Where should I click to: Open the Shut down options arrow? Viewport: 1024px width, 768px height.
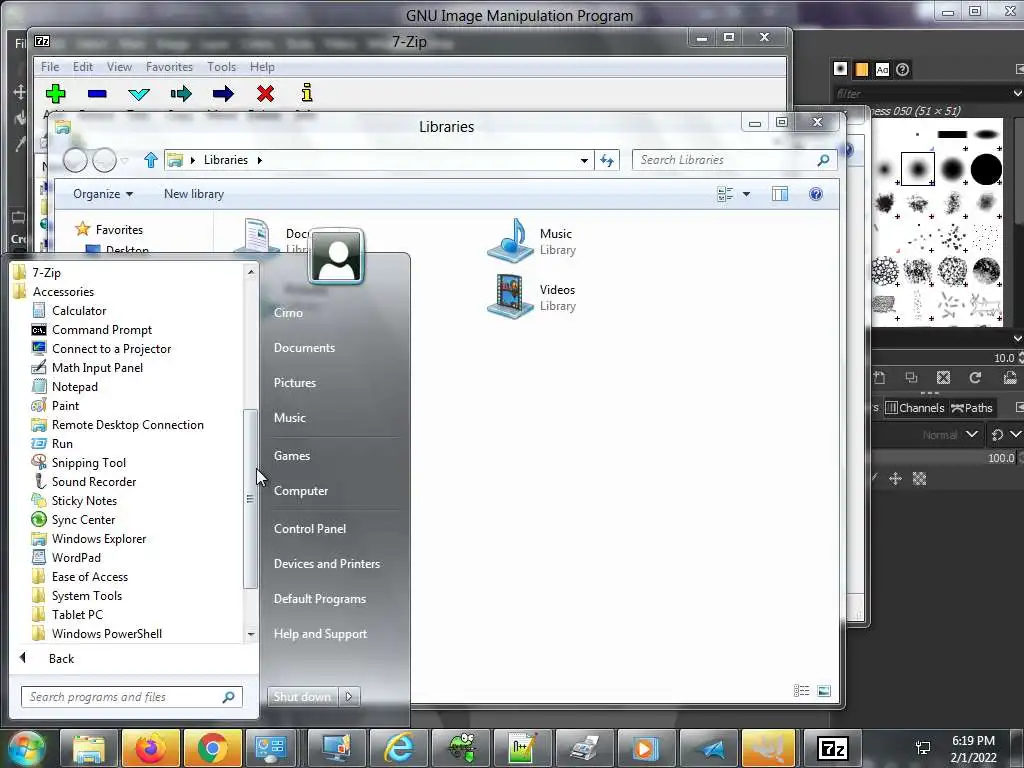click(x=349, y=697)
